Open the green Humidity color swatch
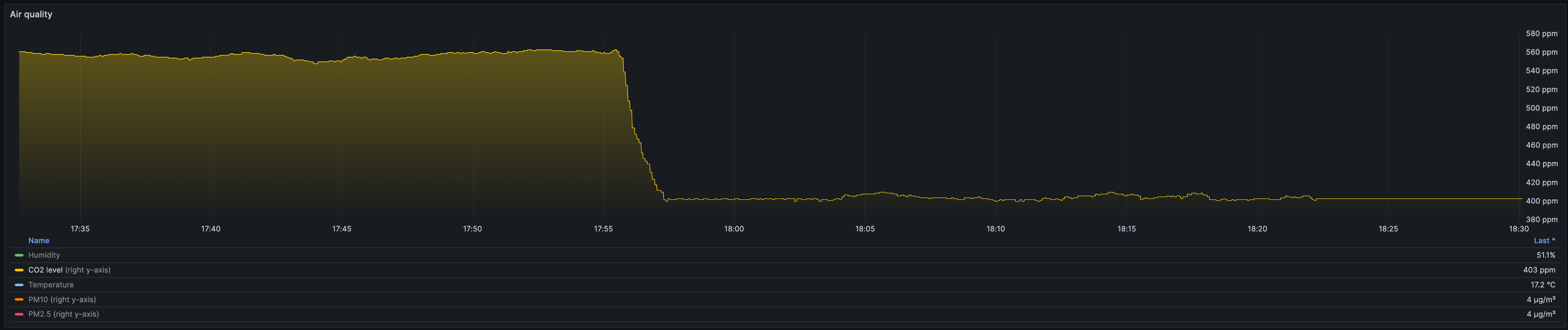The height and width of the screenshot is (330, 1568). point(19,255)
